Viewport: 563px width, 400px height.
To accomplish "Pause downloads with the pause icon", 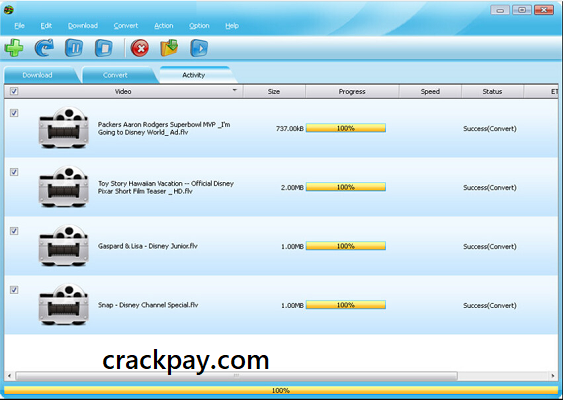I will (74, 48).
